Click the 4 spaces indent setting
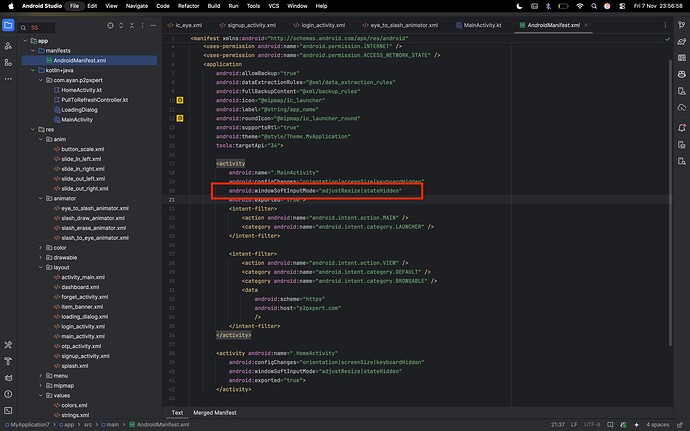The width and height of the screenshot is (690, 431). point(657,424)
